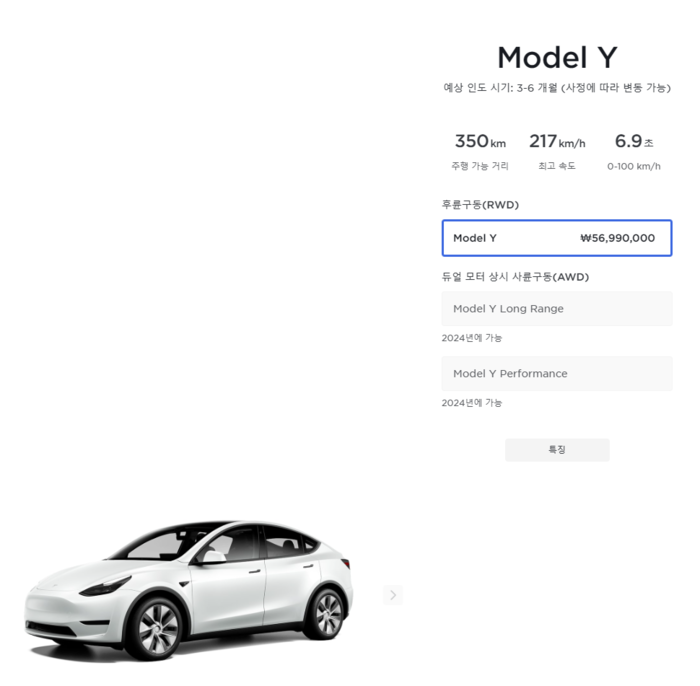Click the 217 km/h top speed figure
This screenshot has height=686, width=700.
[x=557, y=141]
